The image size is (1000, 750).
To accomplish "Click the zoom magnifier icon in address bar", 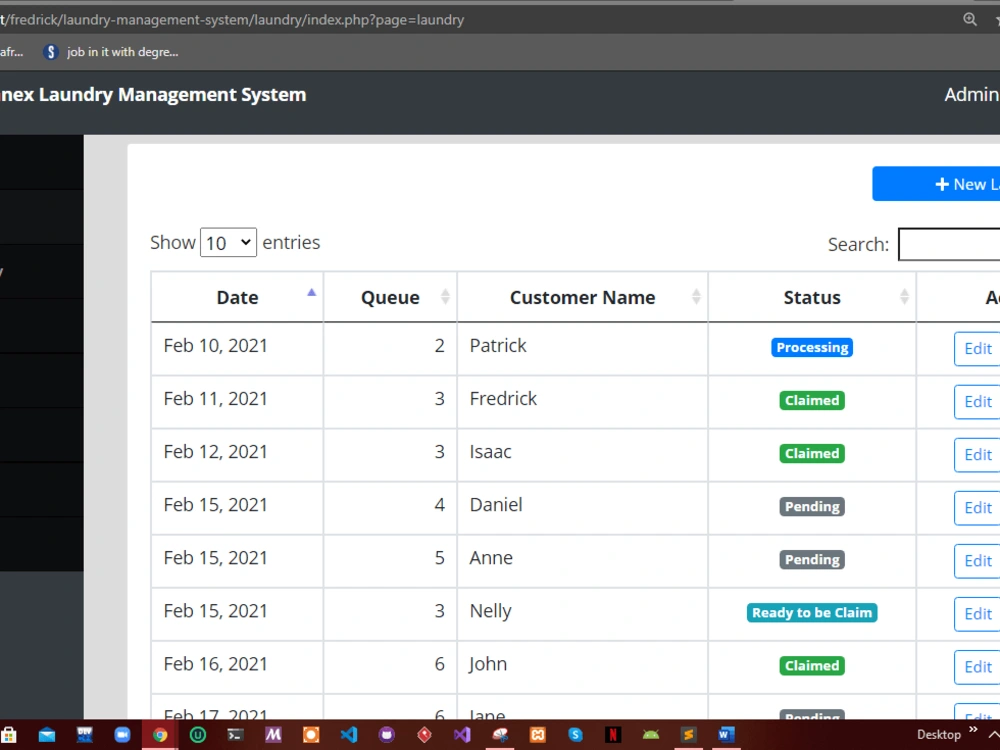I will (969, 19).
